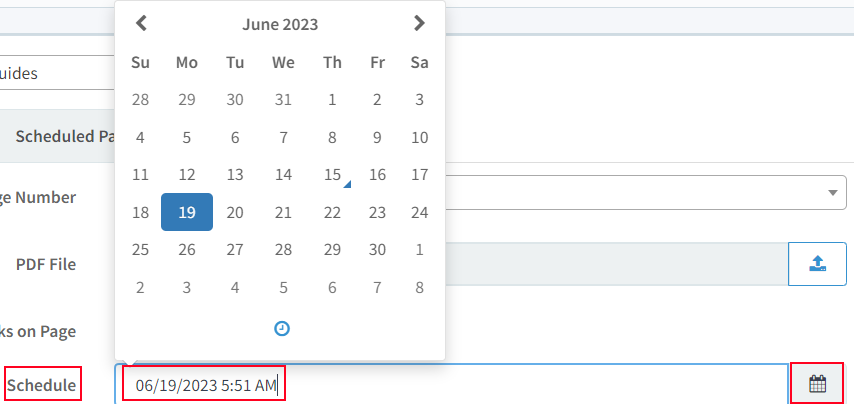The width and height of the screenshot is (854, 404).
Task: Select June 20 in calendar
Action: 235,212
